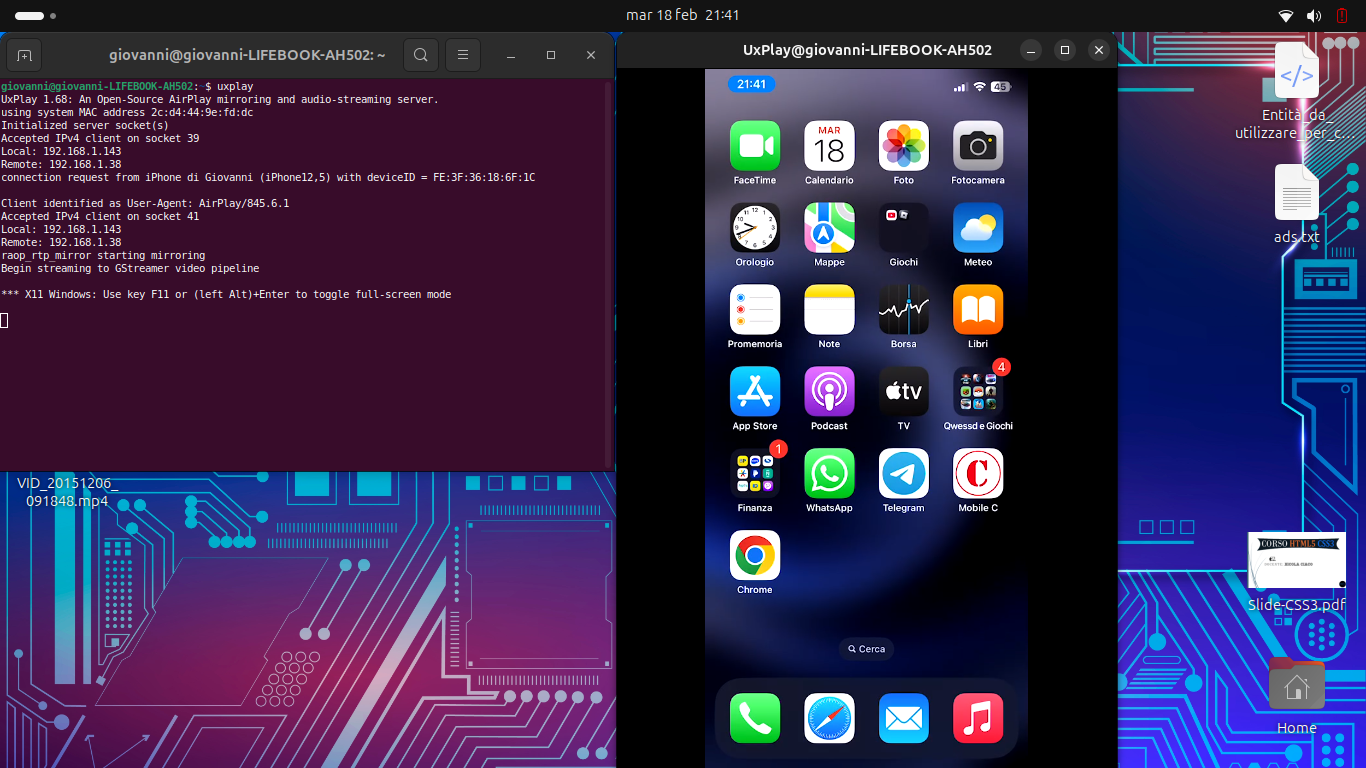Screen dimensions: 1366x768
Task: Launch the Fotocamera app
Action: [x=977, y=146]
